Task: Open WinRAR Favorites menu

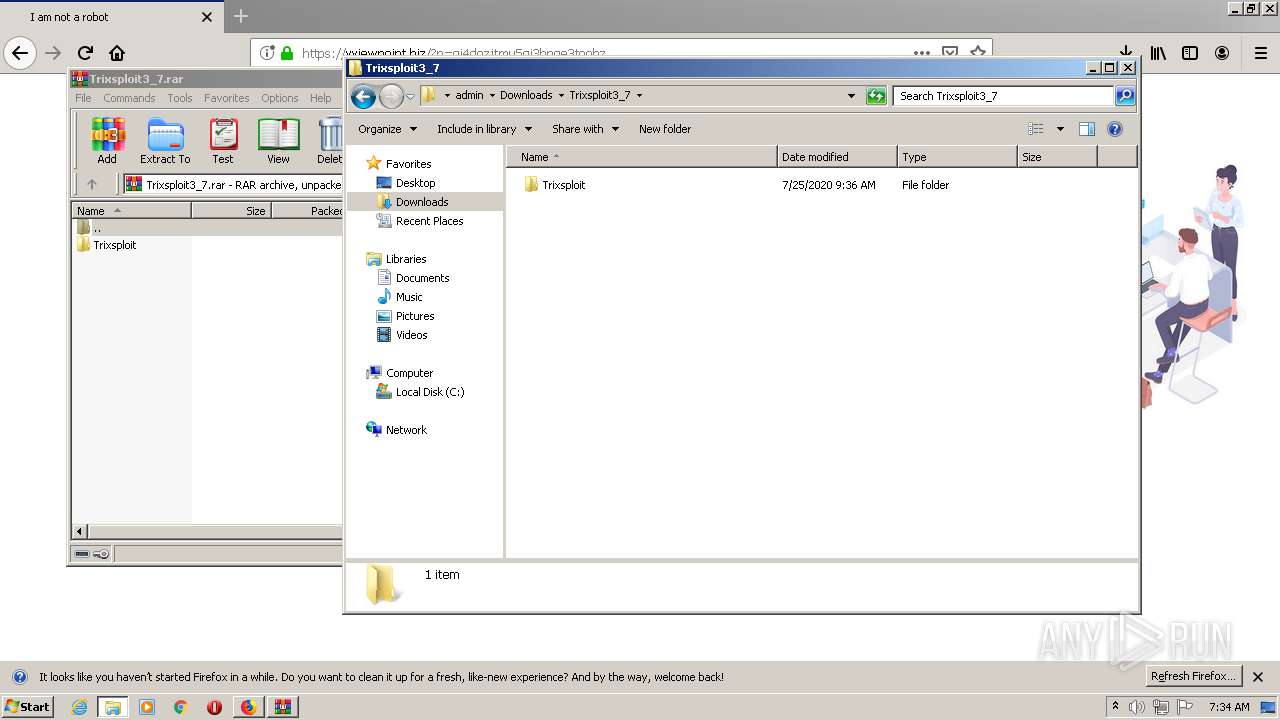Action: (x=227, y=98)
